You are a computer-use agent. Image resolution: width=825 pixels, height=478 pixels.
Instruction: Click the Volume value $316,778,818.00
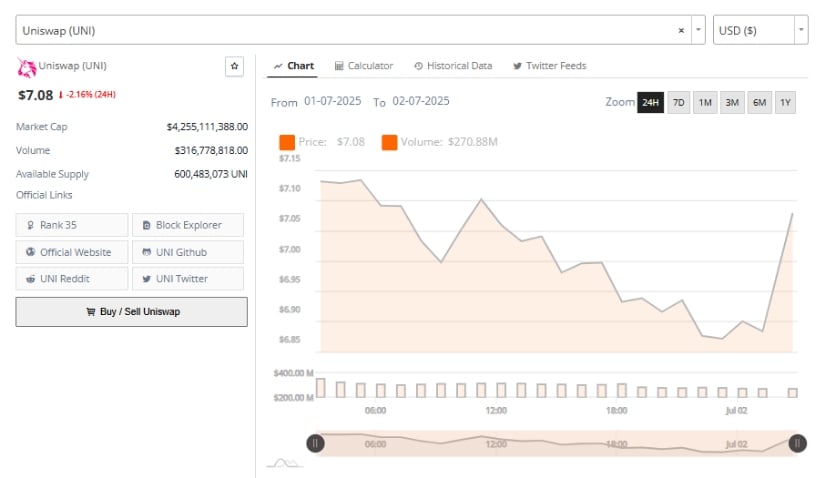tap(211, 151)
